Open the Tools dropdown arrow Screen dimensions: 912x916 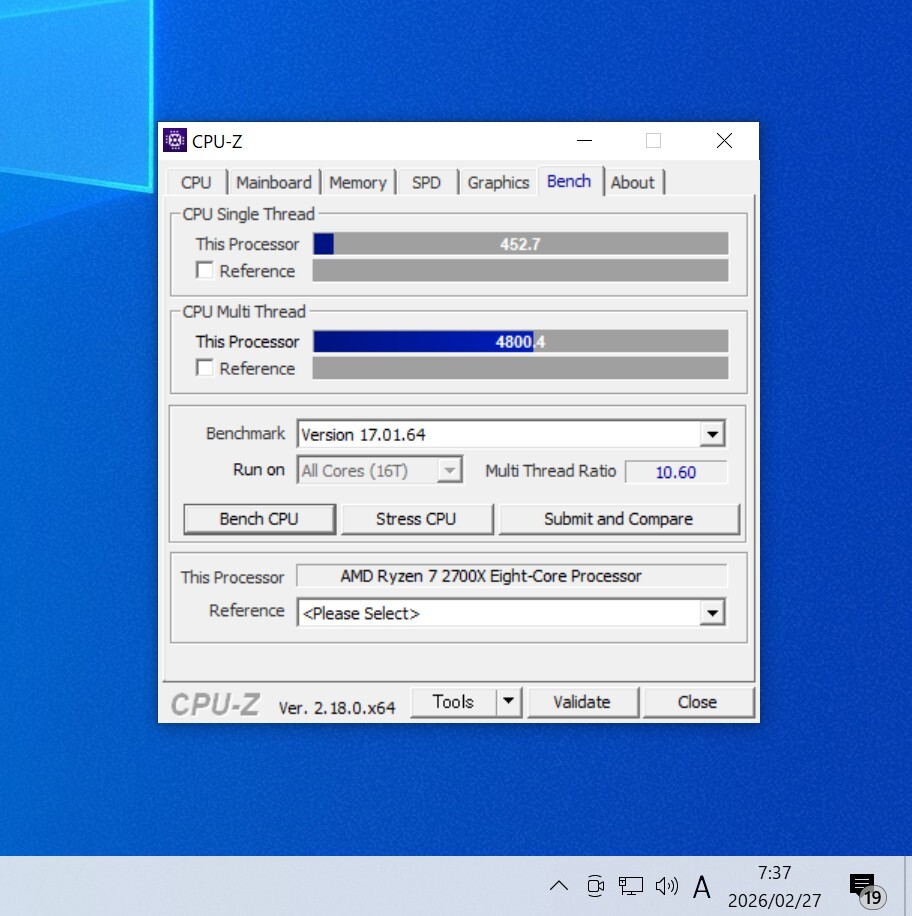pyautogui.click(x=509, y=701)
